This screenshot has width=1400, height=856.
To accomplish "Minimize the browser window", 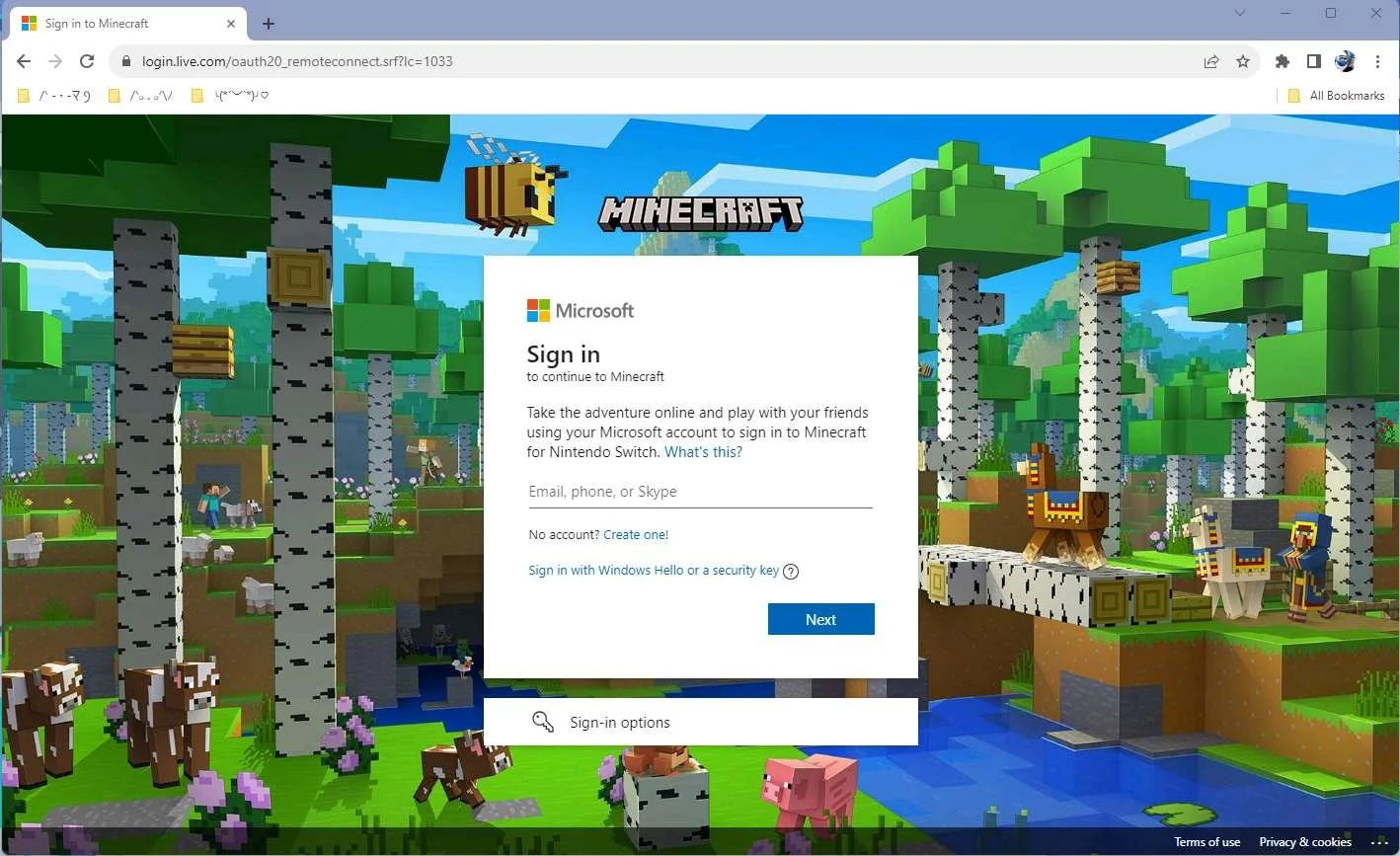I will coord(1285,13).
